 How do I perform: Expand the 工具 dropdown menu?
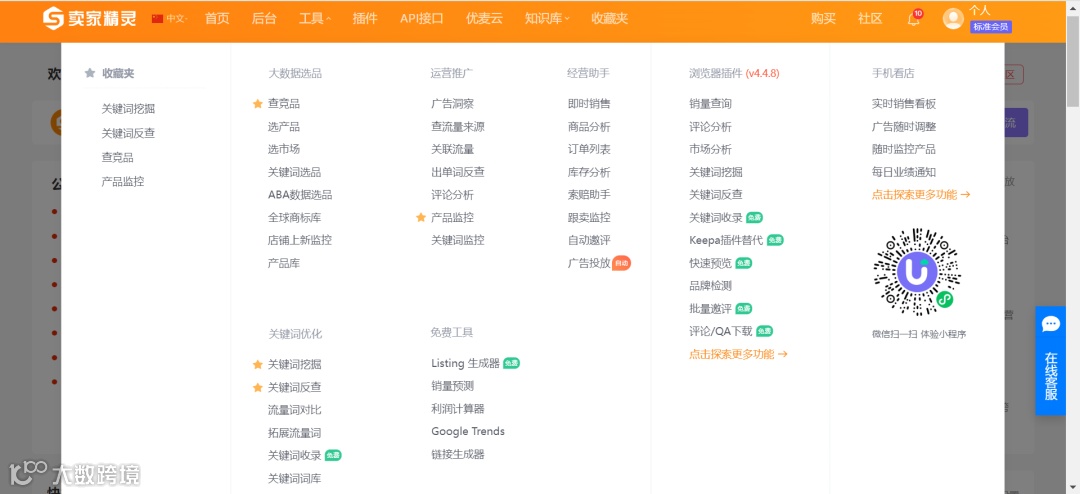click(315, 19)
